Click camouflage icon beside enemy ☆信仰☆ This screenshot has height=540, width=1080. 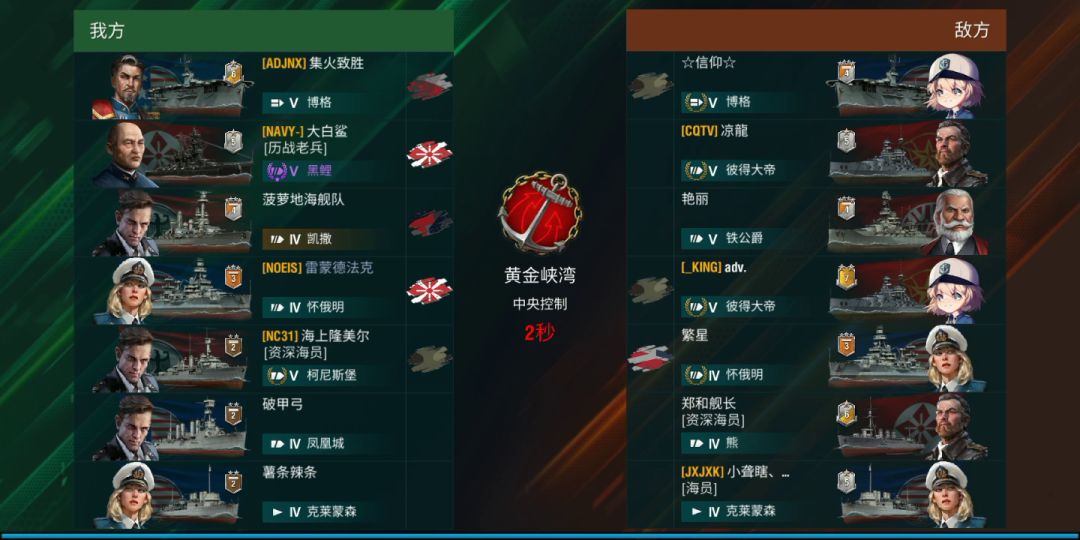tap(650, 86)
